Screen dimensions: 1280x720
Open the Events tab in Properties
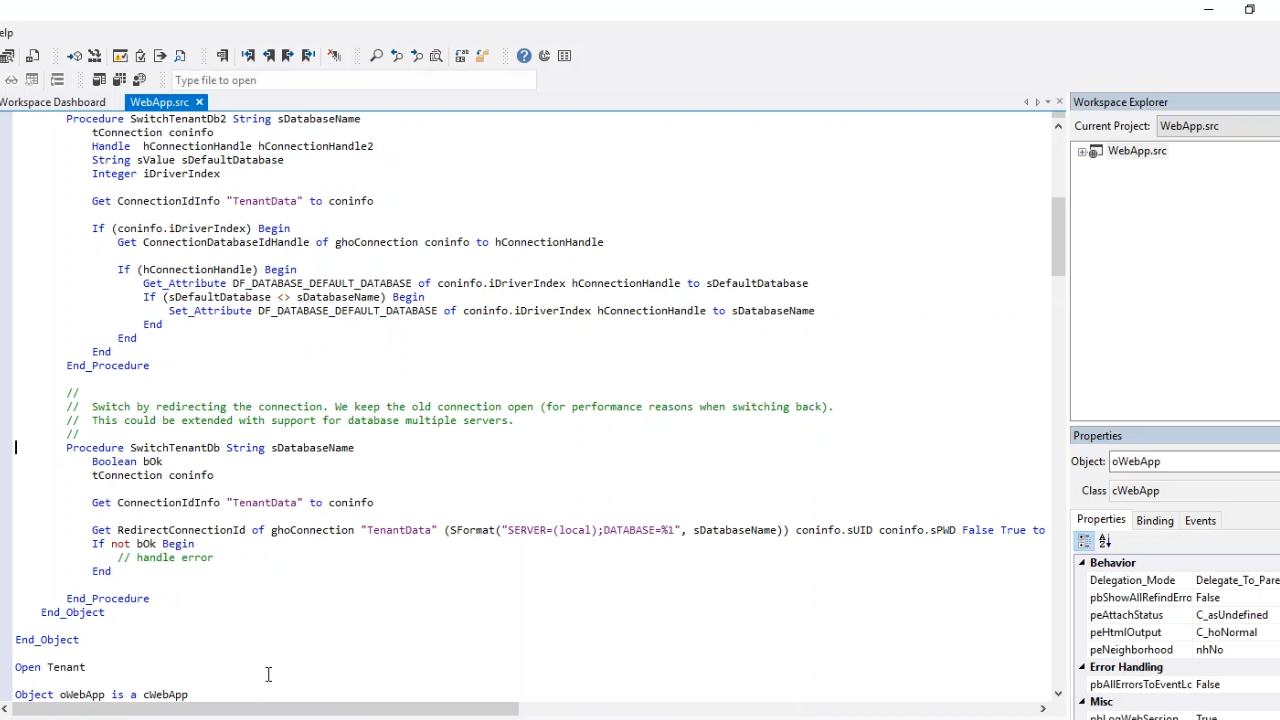(x=1200, y=520)
